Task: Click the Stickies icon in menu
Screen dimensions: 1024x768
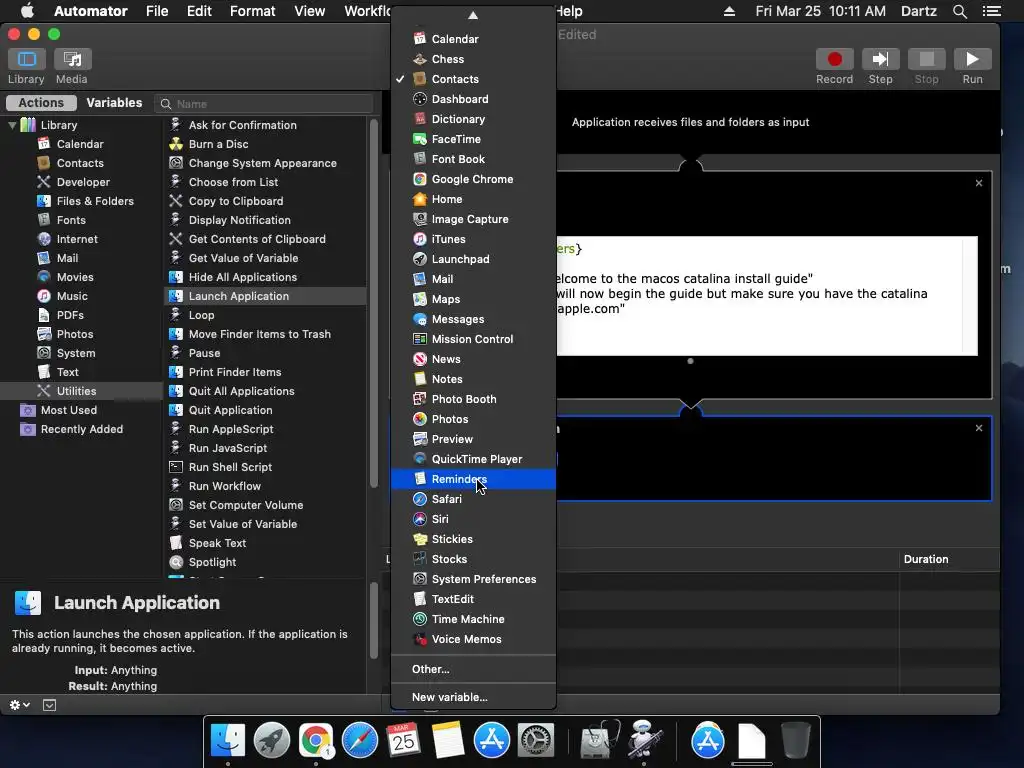Action: [x=420, y=539]
